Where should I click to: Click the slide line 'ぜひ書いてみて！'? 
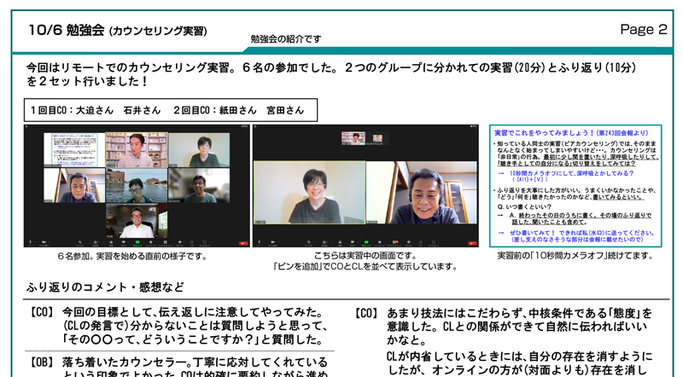click(533, 233)
